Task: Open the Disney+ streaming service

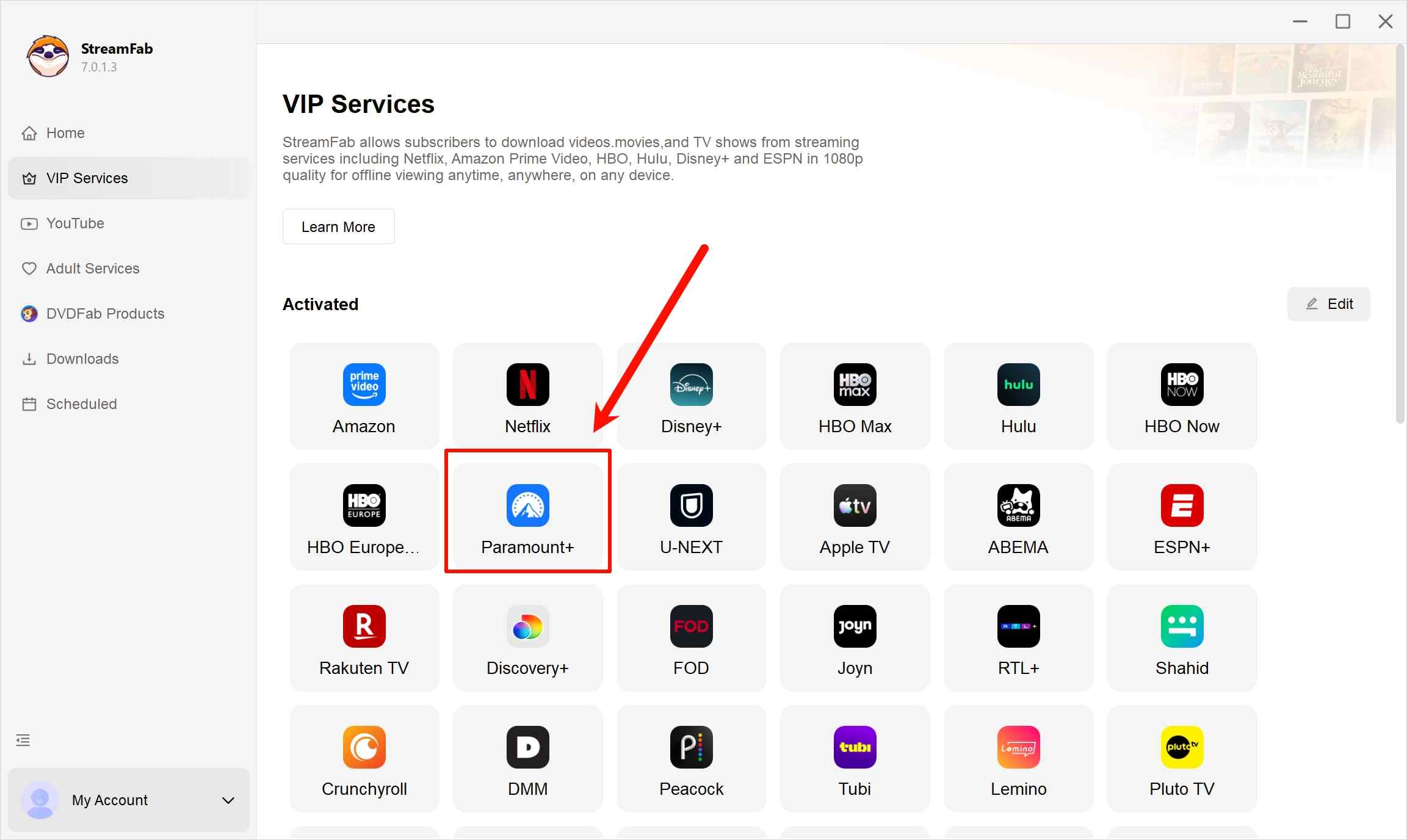Action: point(691,385)
